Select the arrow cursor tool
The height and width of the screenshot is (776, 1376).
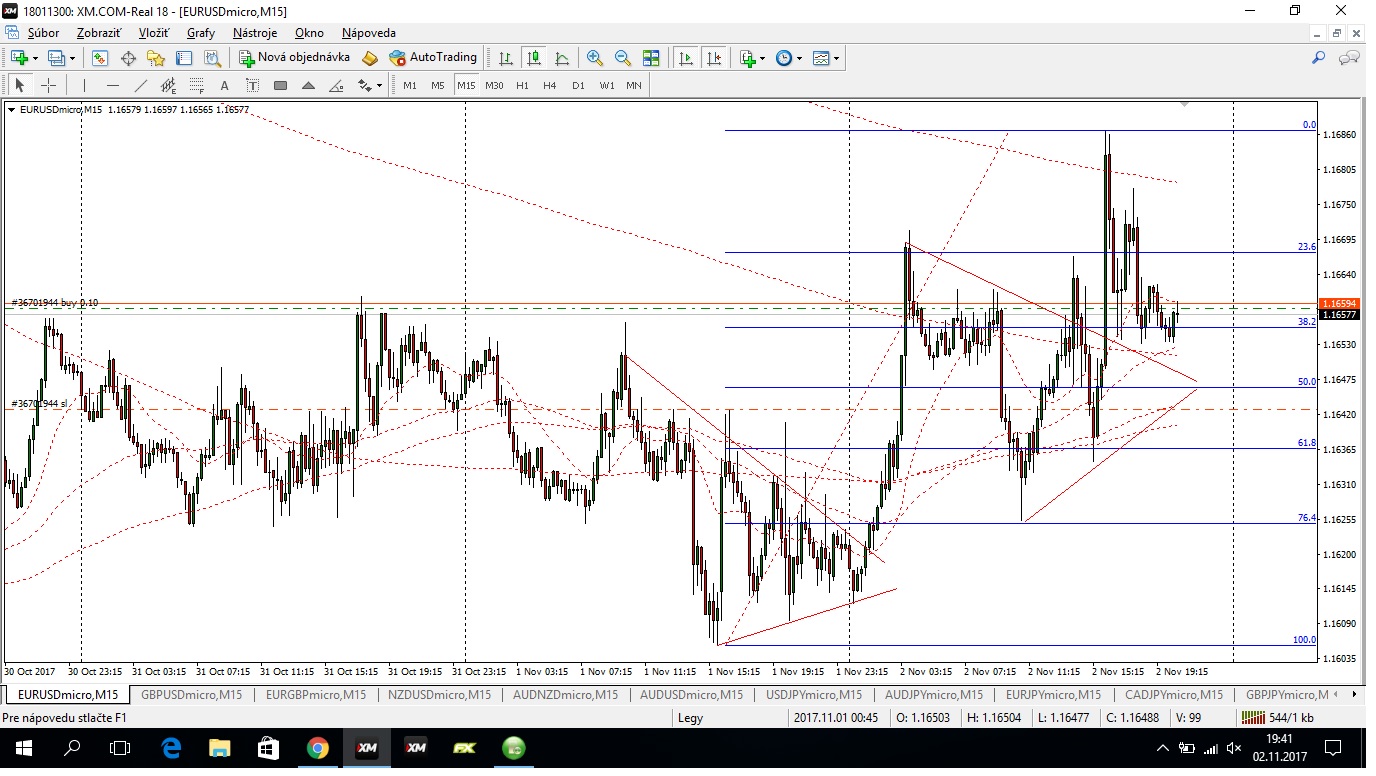point(20,85)
